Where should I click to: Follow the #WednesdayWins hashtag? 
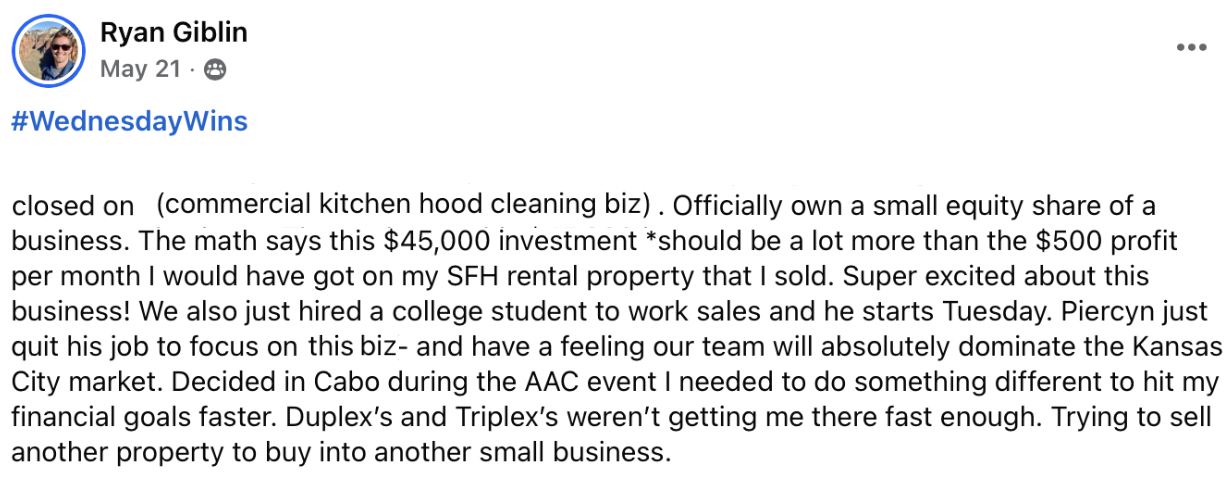click(129, 121)
